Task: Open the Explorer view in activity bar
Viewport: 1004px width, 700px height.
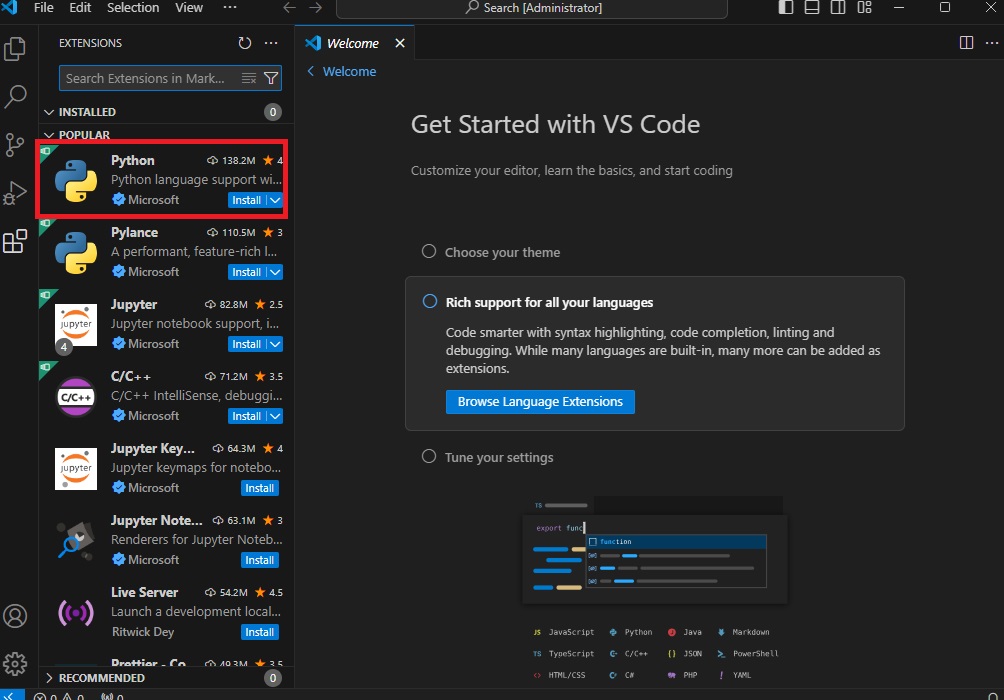Action: pos(15,48)
